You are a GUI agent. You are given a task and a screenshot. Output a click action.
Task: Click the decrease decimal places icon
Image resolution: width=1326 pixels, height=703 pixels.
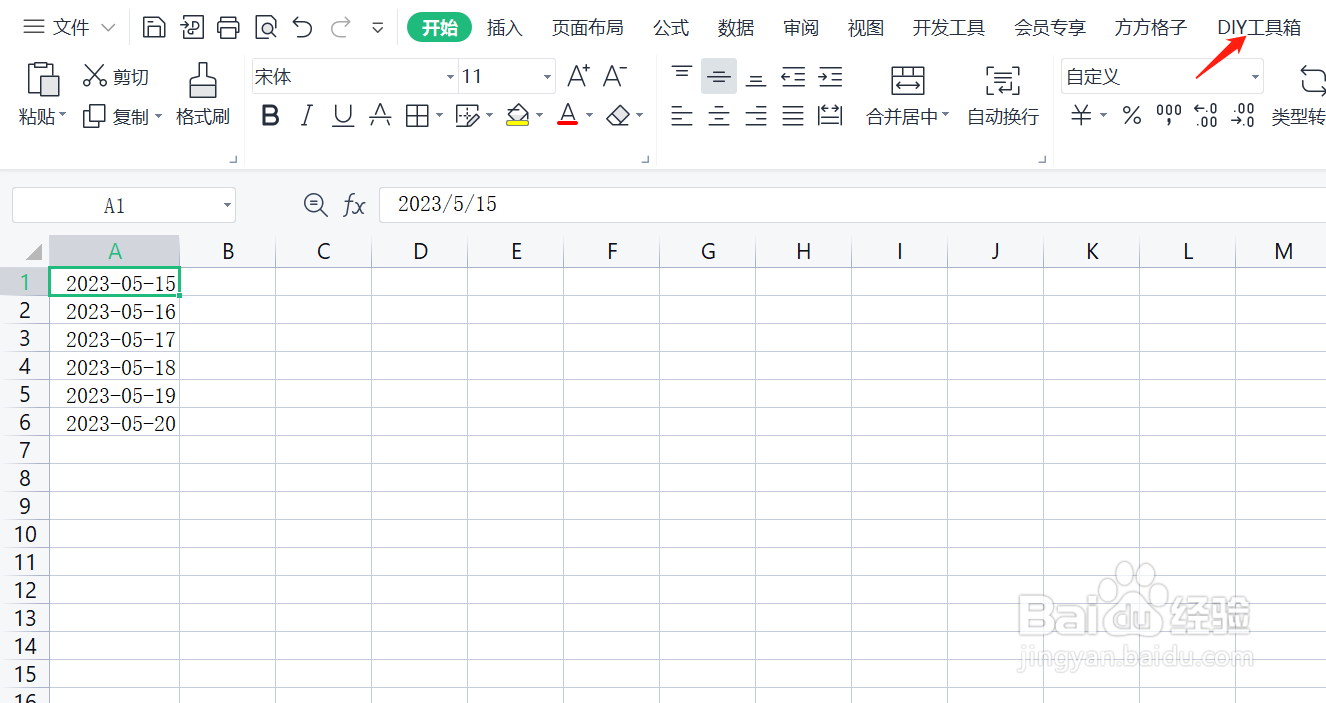(1243, 116)
